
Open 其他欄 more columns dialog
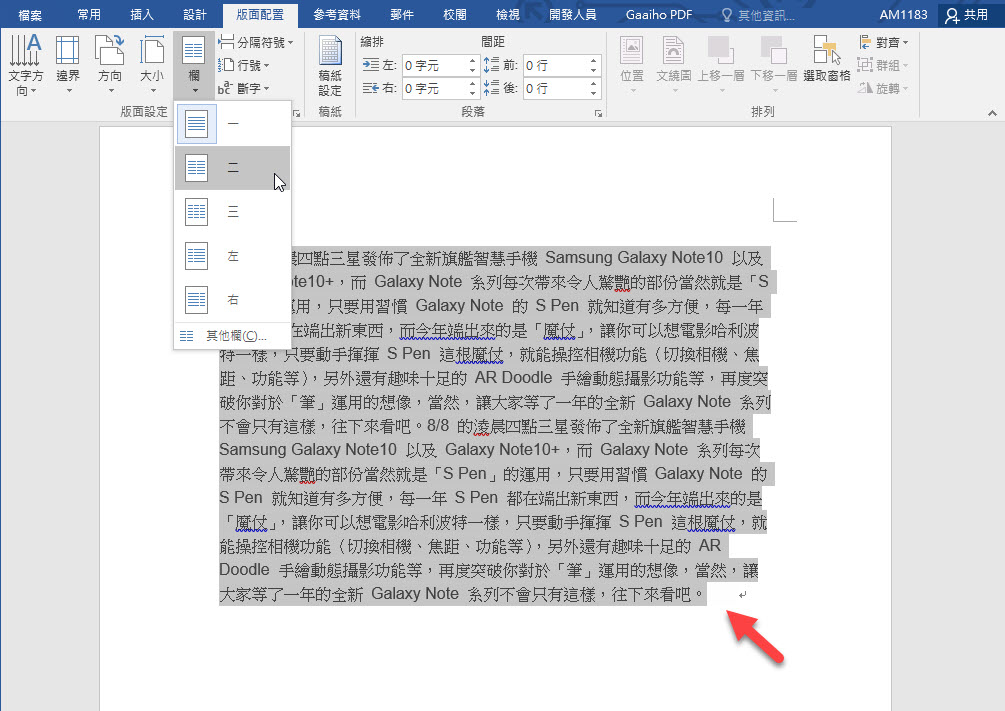pos(232,336)
